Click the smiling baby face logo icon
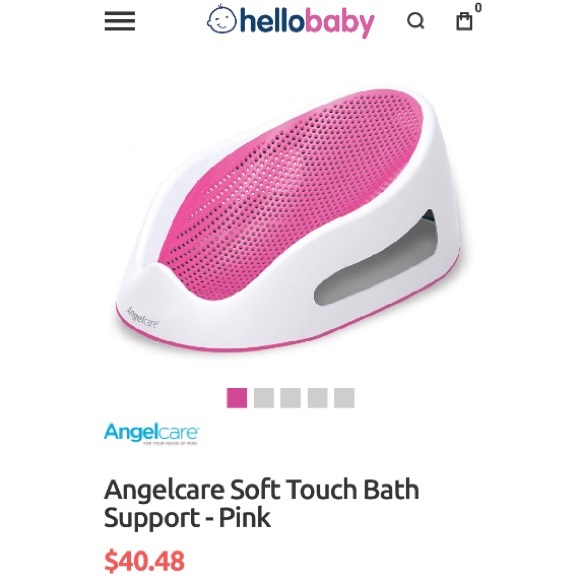Screen dimensions: 580x580 pos(221,19)
